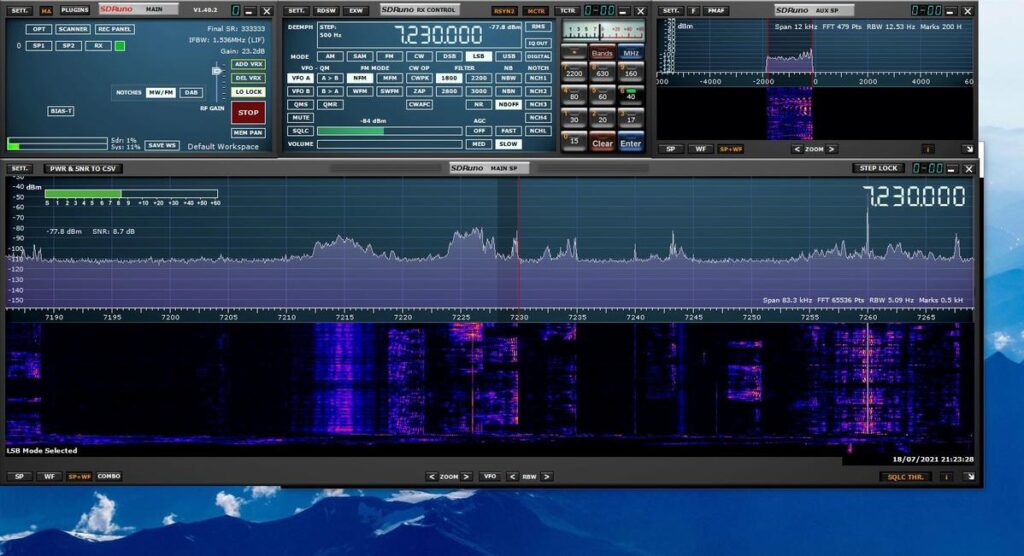This screenshot has height=556, width=1024.
Task: Zoom out with left arrow in Main SP
Action: [431, 476]
